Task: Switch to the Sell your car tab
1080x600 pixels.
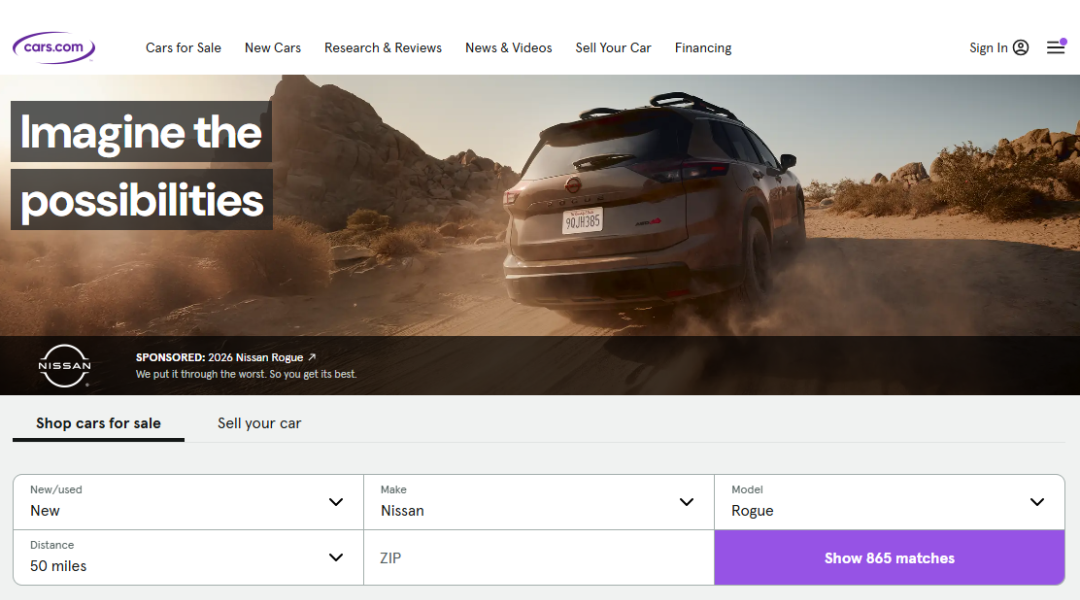Action: (260, 424)
